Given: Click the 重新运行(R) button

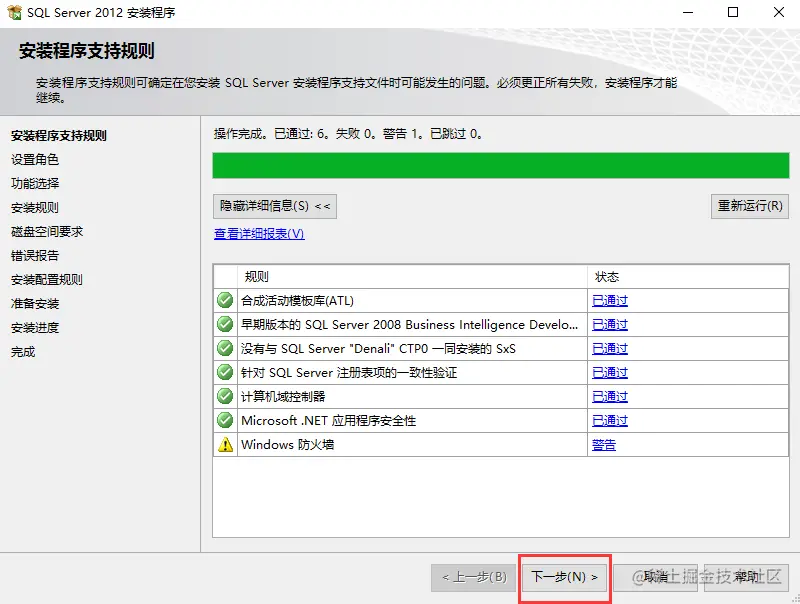Looking at the screenshot, I should pyautogui.click(x=749, y=206).
